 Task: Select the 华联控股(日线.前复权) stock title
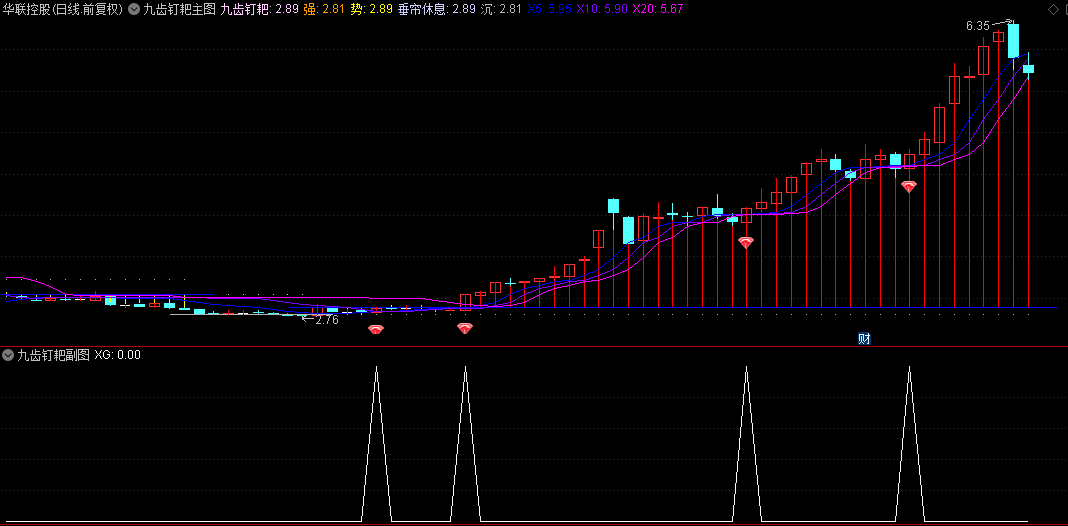(x=63, y=10)
